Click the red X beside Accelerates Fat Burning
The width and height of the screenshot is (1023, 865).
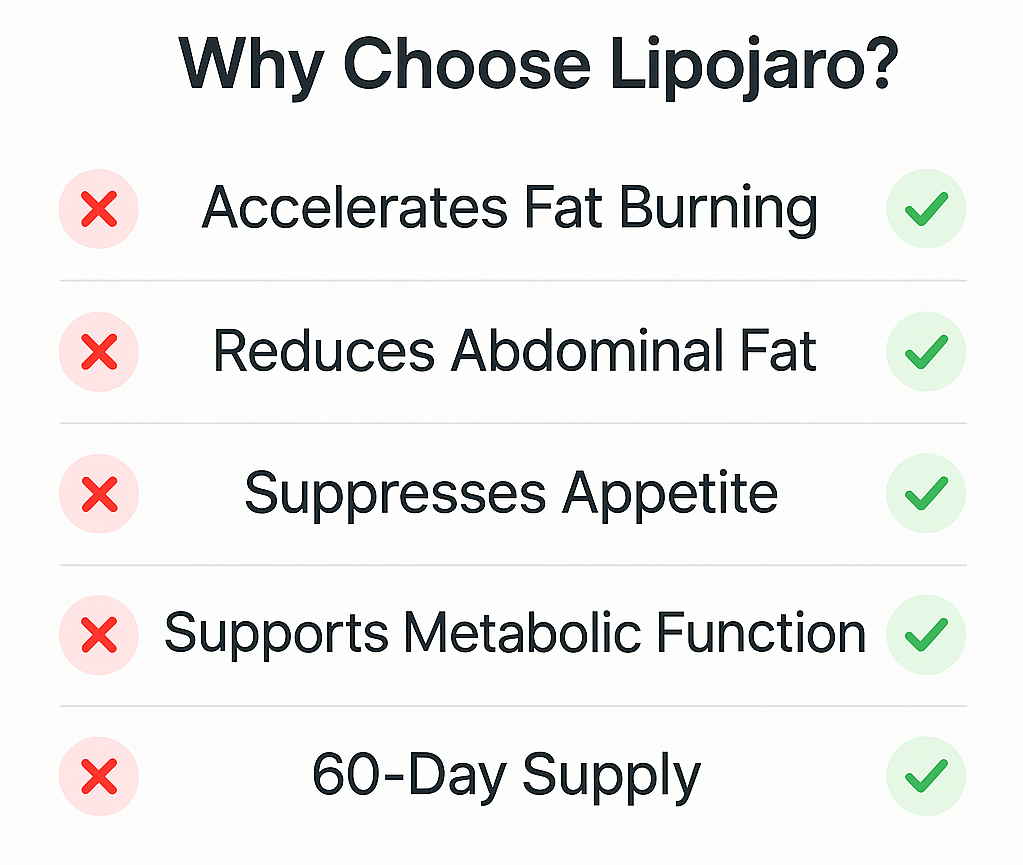coord(99,209)
